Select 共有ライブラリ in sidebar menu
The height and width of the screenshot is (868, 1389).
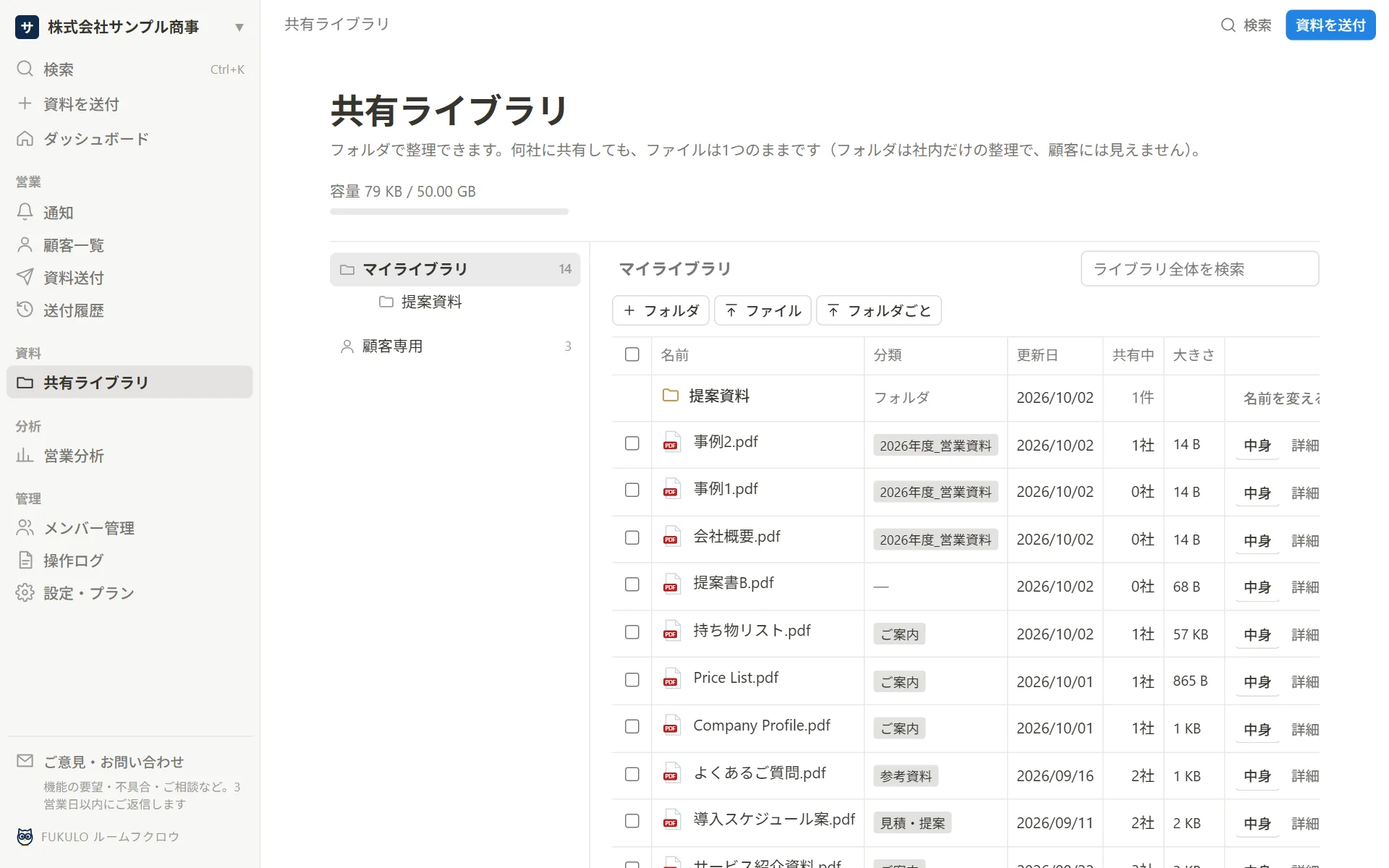tap(129, 382)
